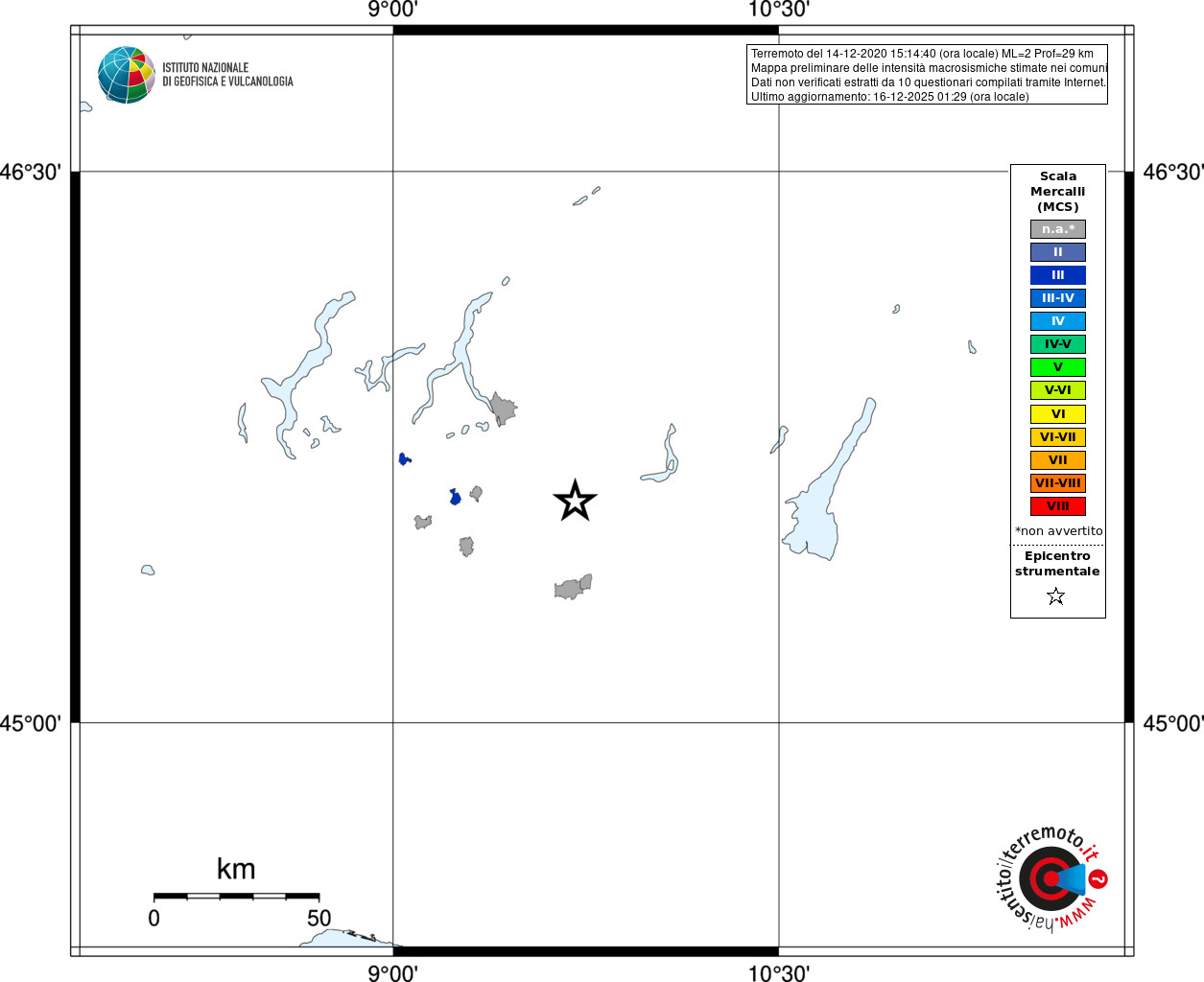Click the right 45°00' latitude label
The height and width of the screenshot is (982, 1204).
1173,723
